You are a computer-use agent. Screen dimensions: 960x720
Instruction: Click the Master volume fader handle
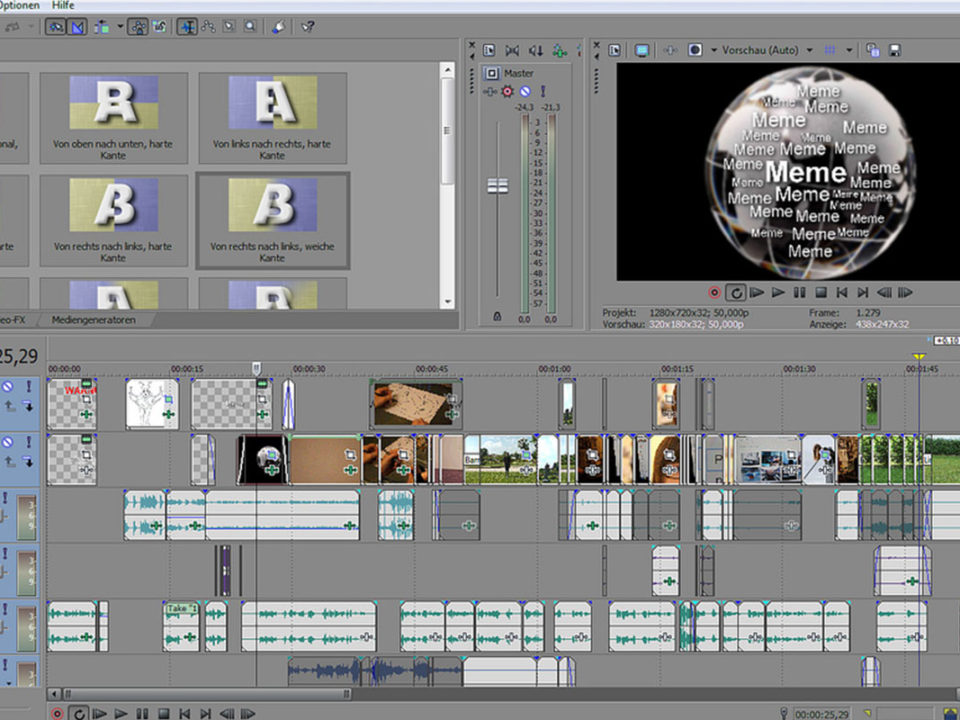click(497, 186)
